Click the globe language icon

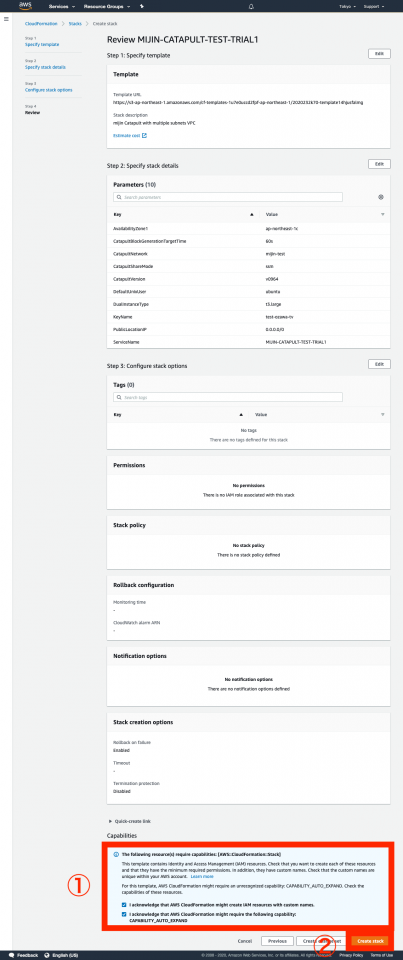coord(47,955)
